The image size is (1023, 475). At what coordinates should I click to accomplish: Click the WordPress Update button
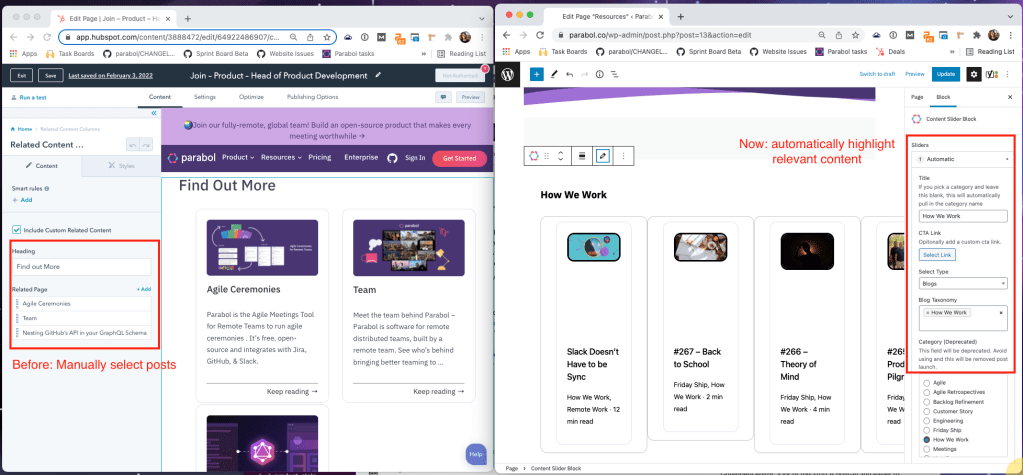946,74
